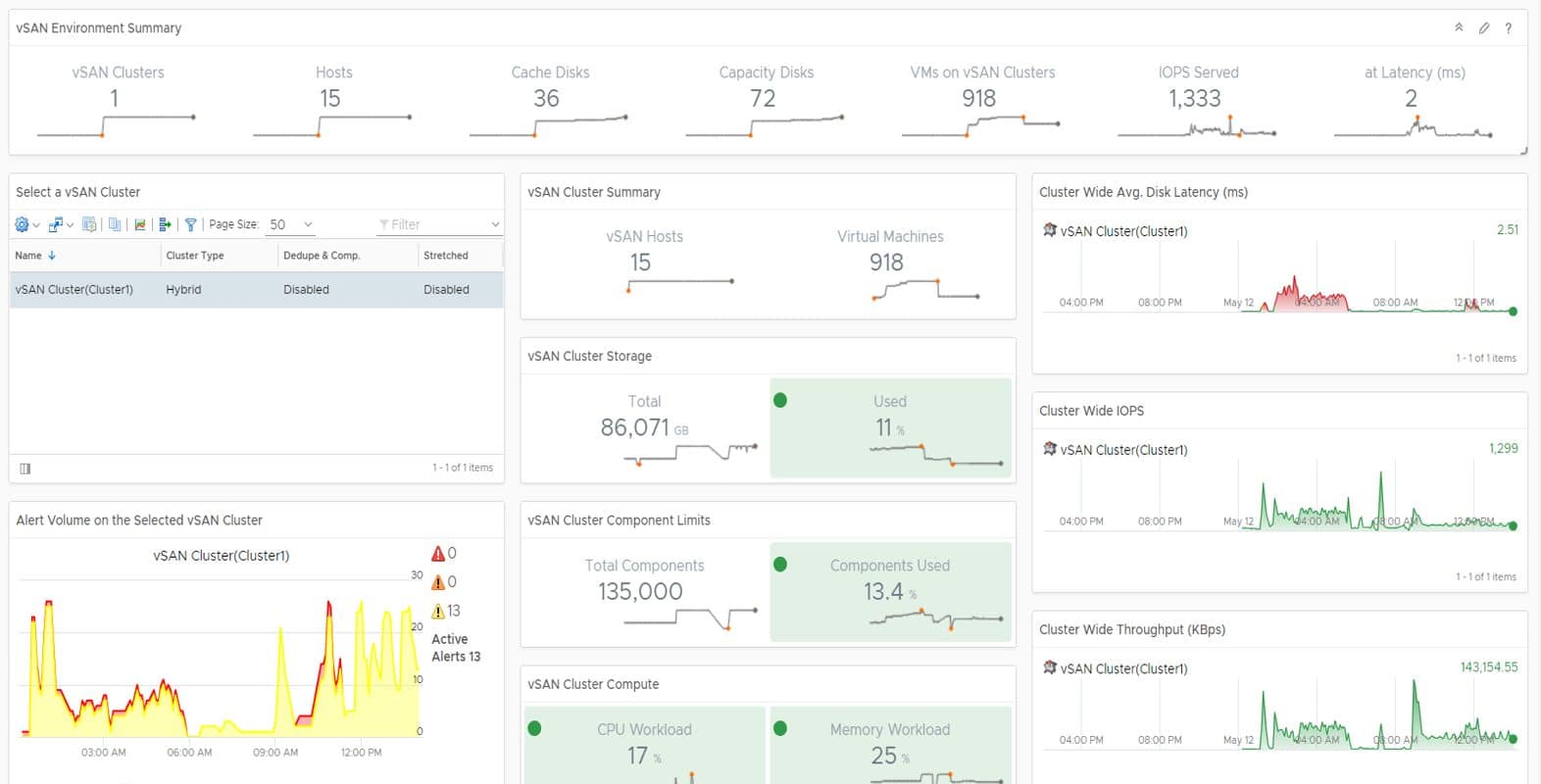Click the alert chart title vSAN Cluster(Cluster1)

[222, 556]
